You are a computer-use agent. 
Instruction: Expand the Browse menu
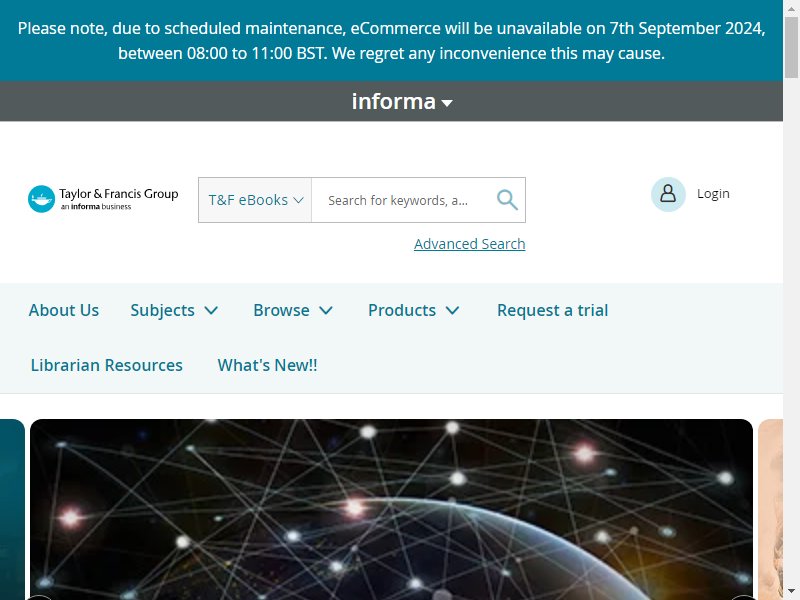click(x=293, y=310)
